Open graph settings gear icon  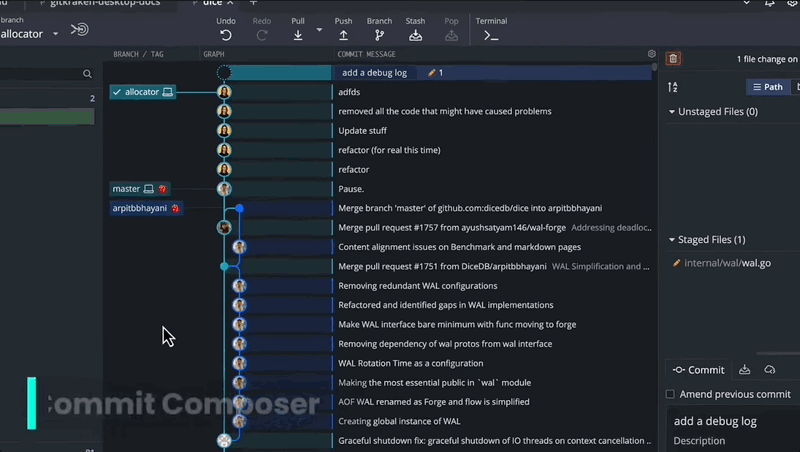pyautogui.click(x=652, y=54)
